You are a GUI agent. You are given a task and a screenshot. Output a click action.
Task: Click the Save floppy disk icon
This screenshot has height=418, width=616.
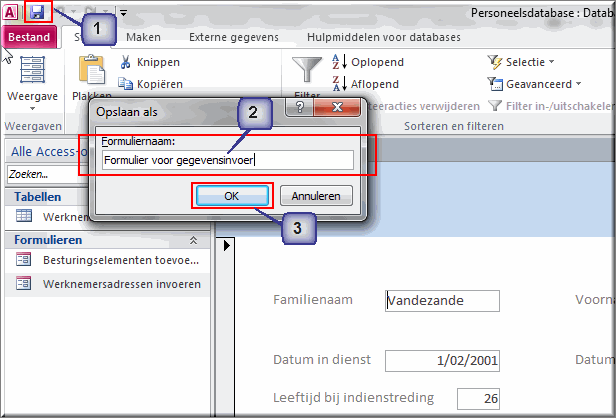point(38,13)
